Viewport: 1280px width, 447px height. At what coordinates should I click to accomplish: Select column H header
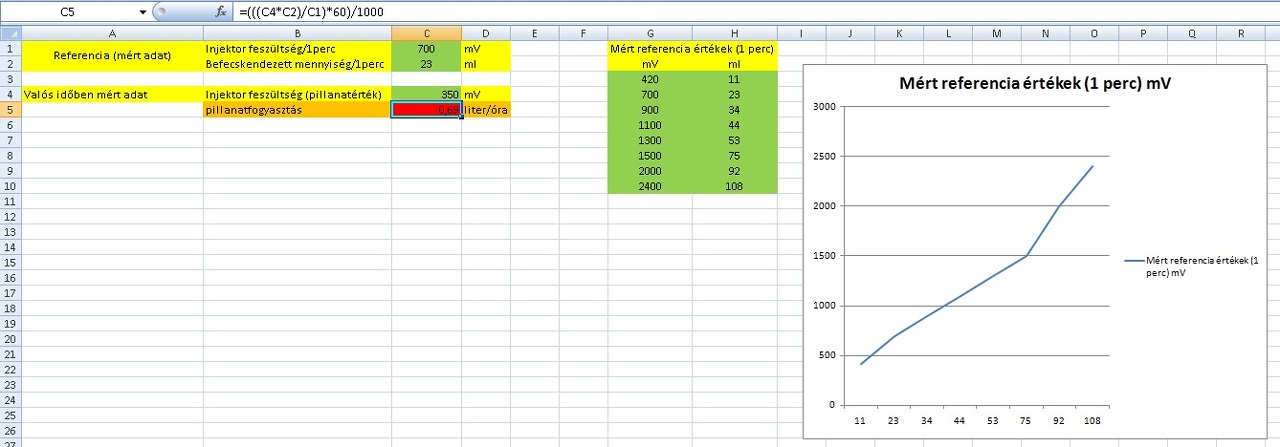734,33
